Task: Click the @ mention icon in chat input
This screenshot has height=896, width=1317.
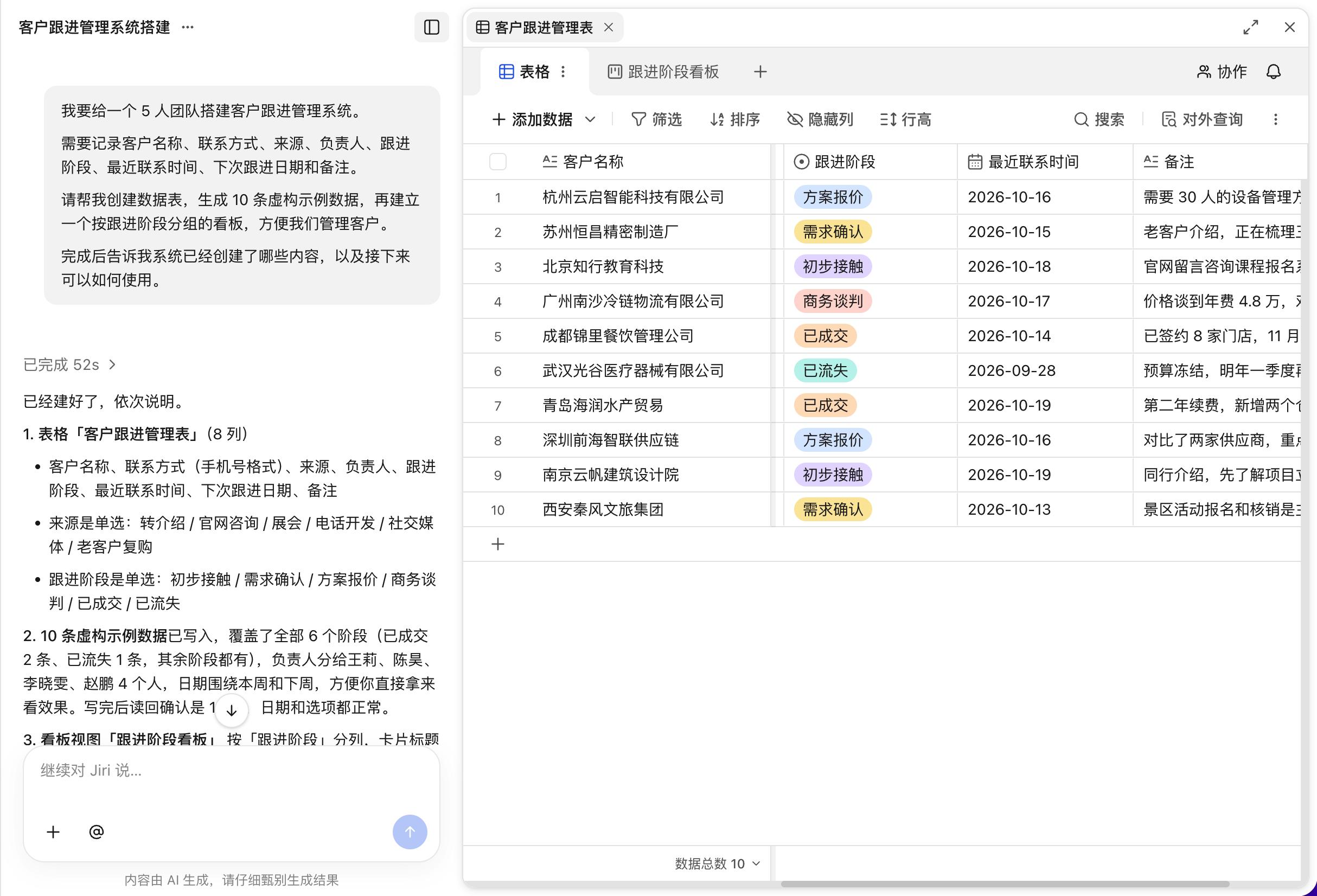Action: coord(97,831)
